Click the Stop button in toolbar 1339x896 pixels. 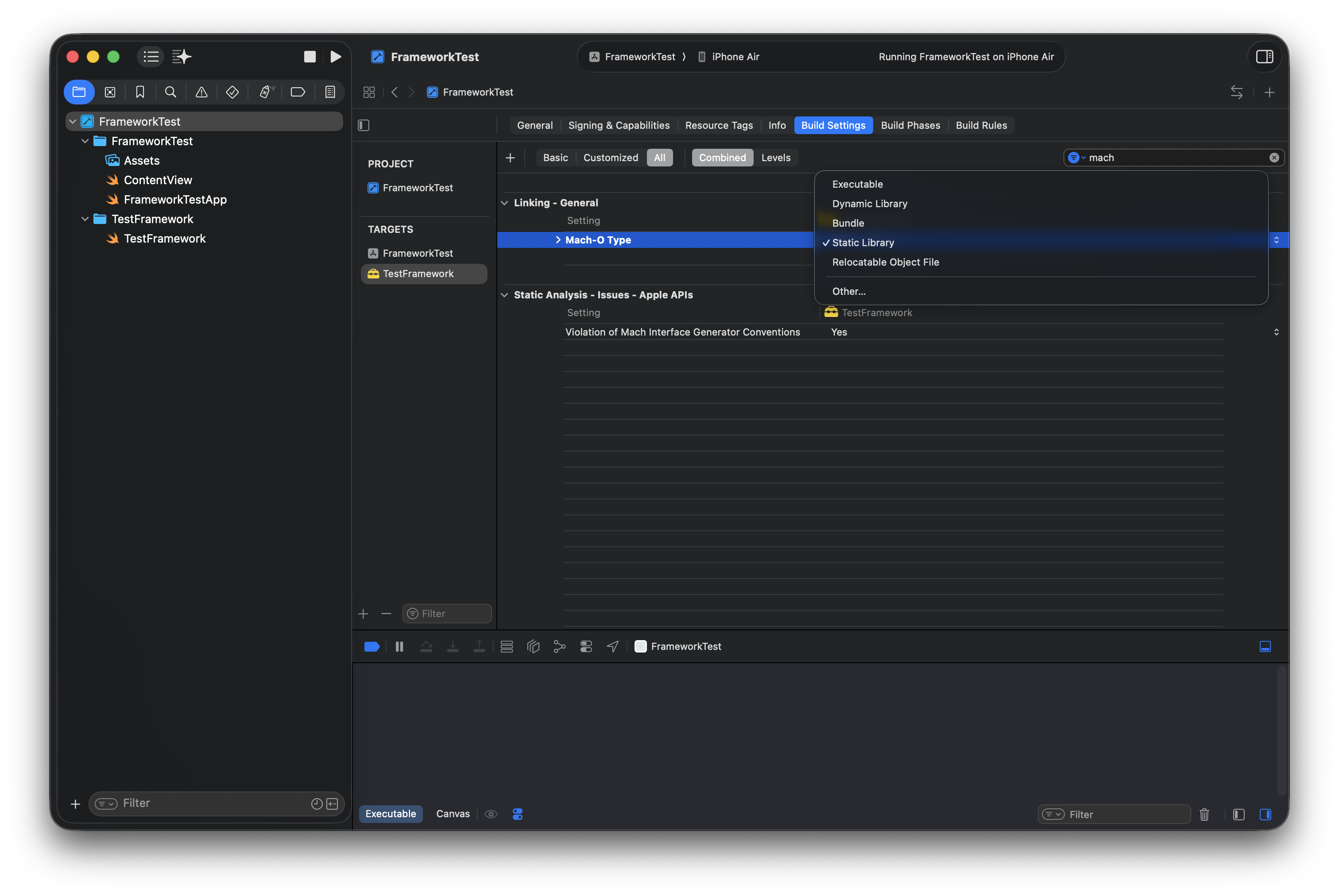(x=310, y=57)
